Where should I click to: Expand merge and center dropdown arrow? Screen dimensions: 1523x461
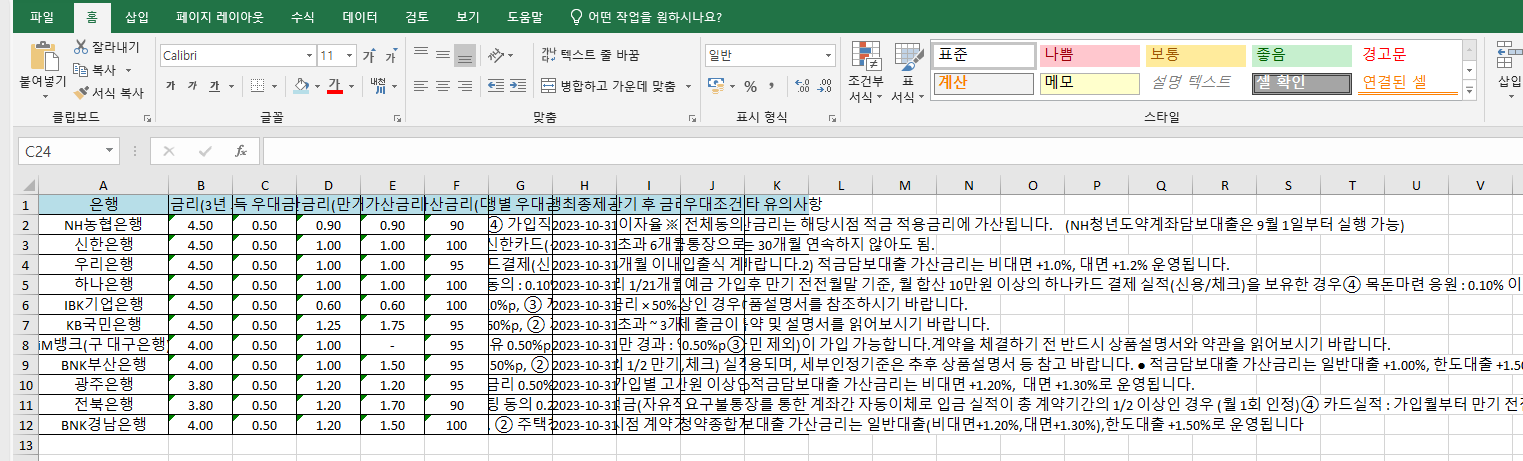[x=686, y=86]
